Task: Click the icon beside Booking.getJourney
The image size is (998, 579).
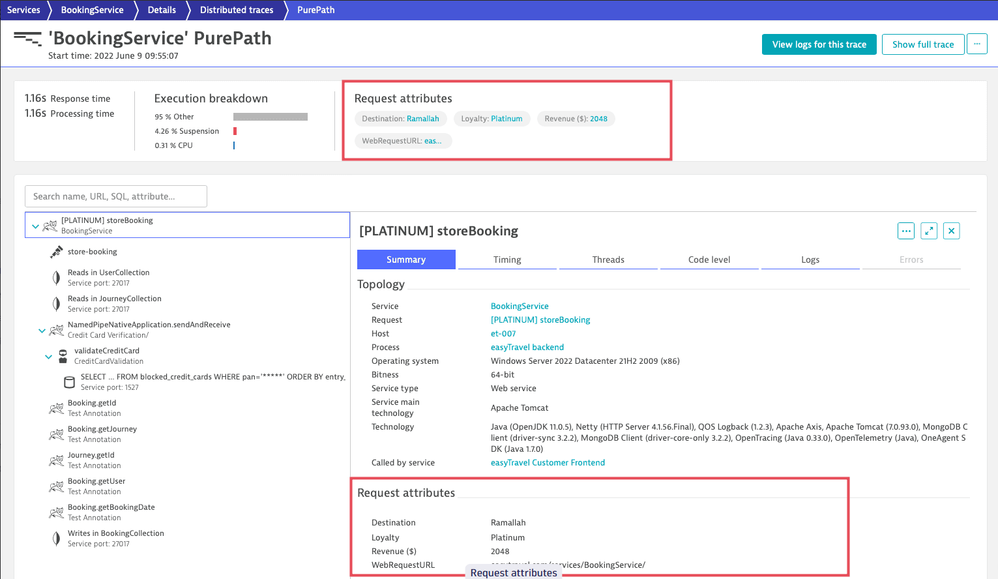Action: click(57, 435)
